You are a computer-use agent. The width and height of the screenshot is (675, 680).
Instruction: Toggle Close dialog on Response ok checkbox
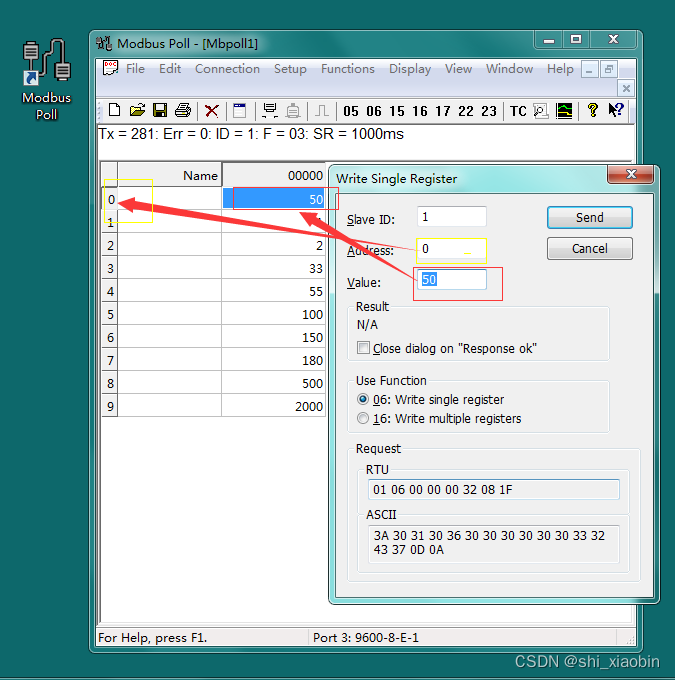[x=363, y=348]
